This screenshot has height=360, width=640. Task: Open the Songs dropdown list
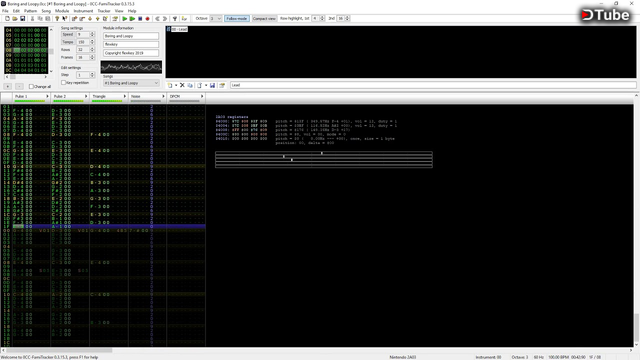pos(131,83)
